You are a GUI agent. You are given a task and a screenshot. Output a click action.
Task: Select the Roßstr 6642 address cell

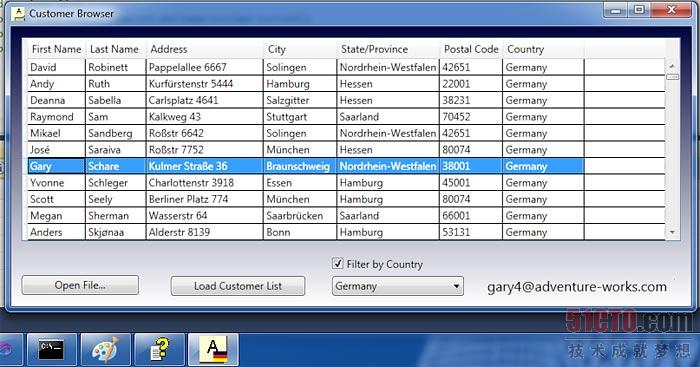coord(205,133)
